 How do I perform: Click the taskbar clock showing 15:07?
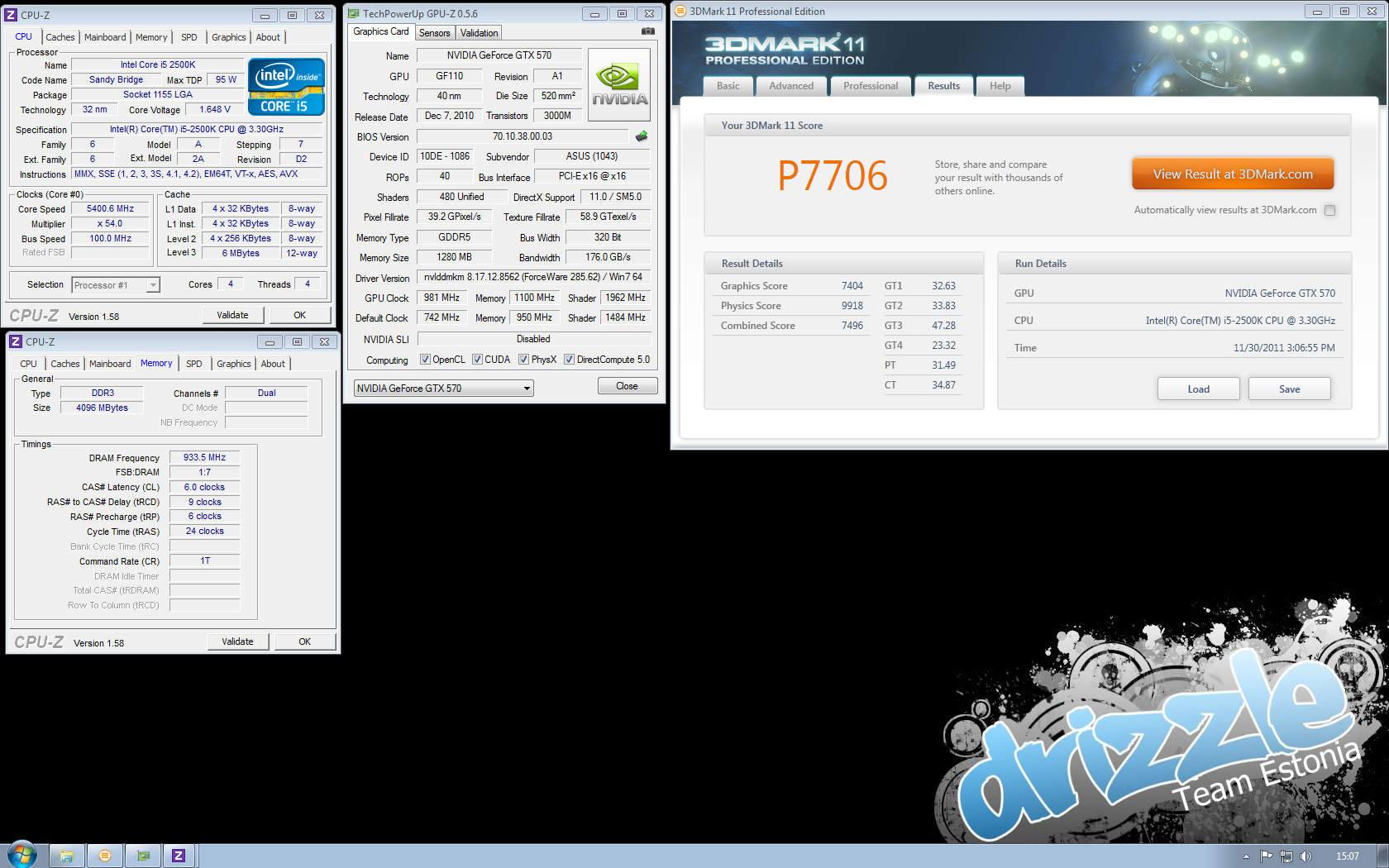1348,856
